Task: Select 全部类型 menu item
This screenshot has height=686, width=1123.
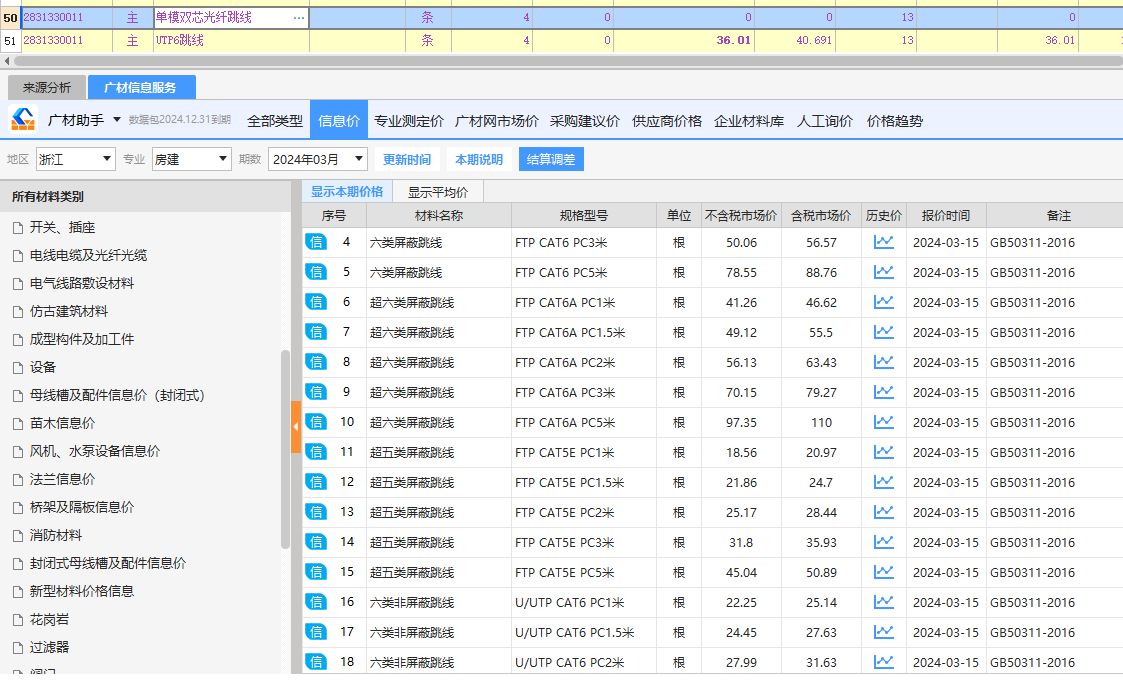Action: [x=274, y=121]
